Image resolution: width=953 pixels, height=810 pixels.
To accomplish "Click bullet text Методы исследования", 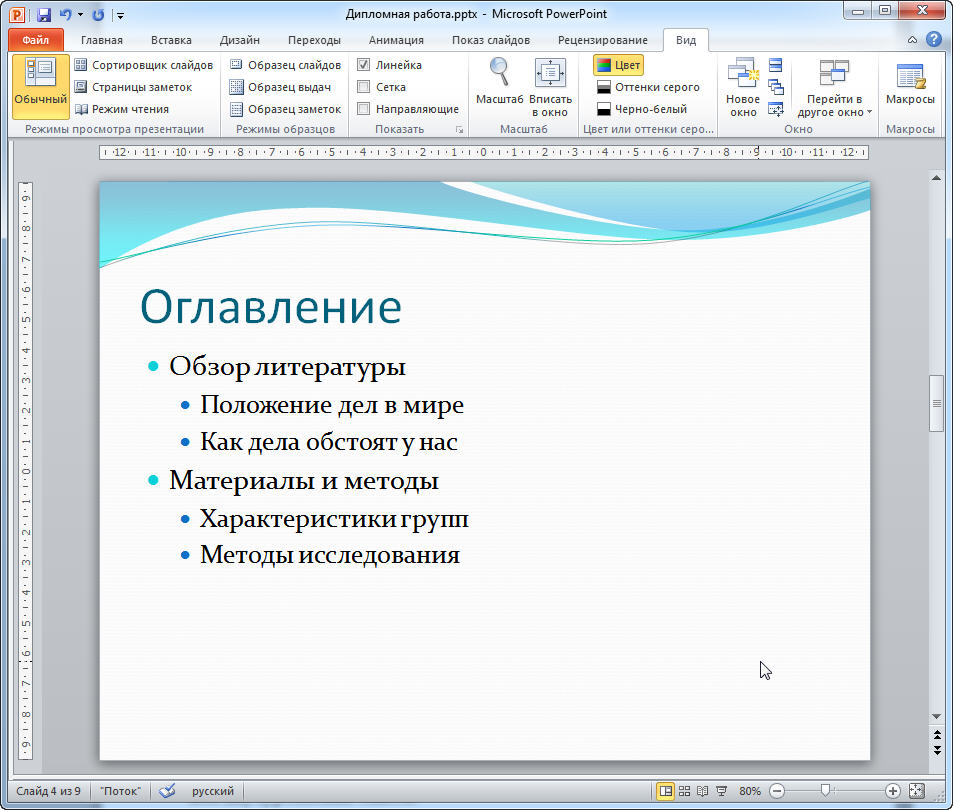I will pos(330,555).
